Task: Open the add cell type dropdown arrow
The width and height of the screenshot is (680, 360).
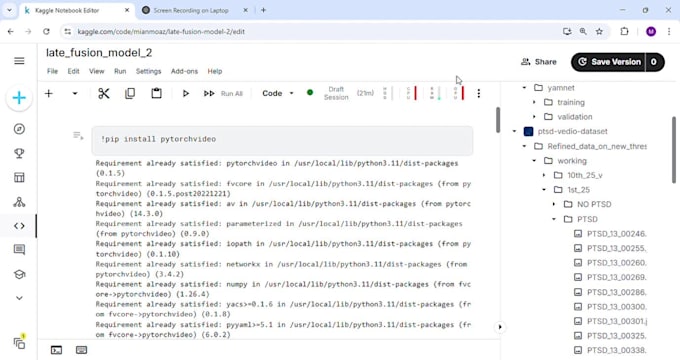Action: click(75, 93)
